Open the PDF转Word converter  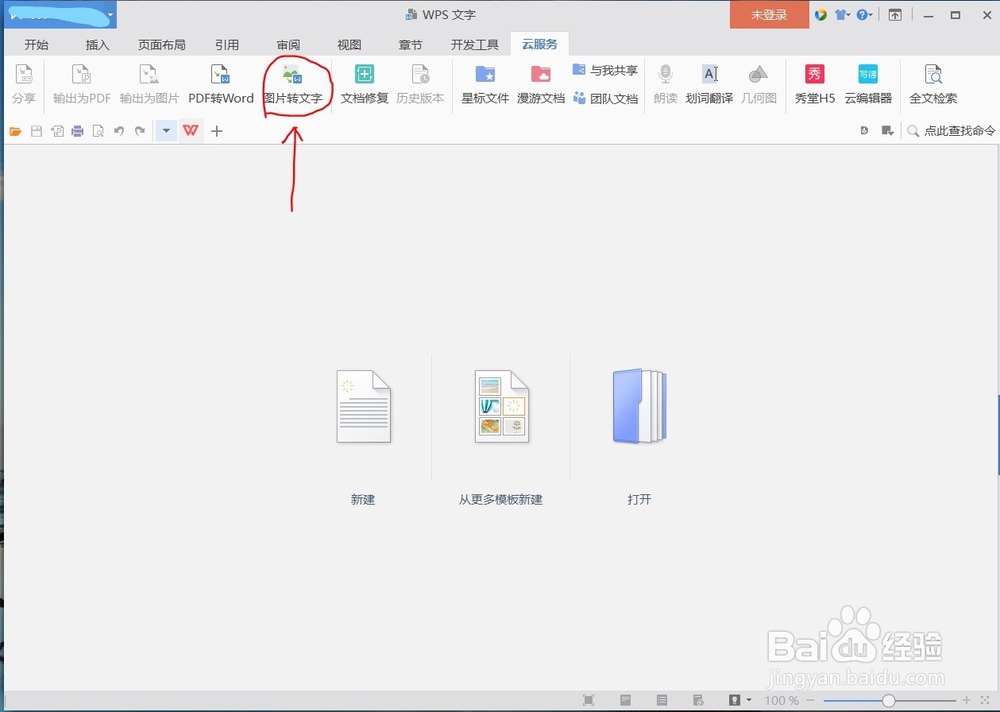coord(221,84)
